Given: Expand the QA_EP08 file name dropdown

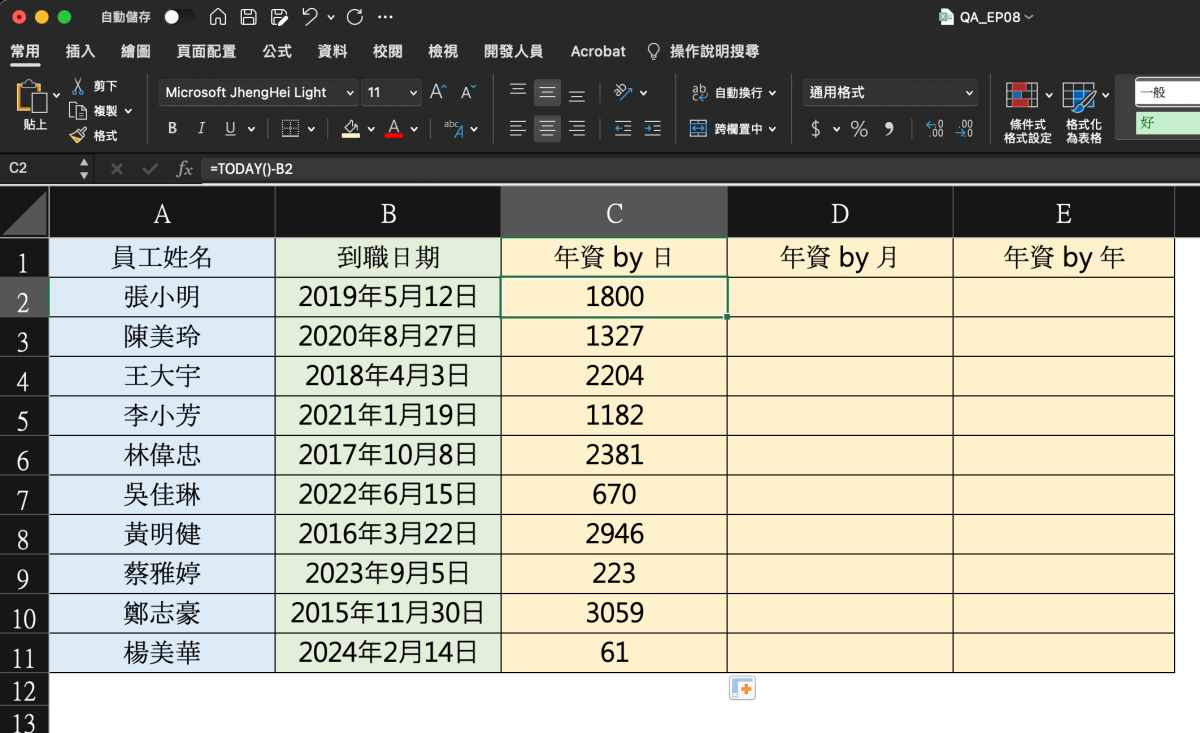Looking at the screenshot, I should tap(1029, 17).
